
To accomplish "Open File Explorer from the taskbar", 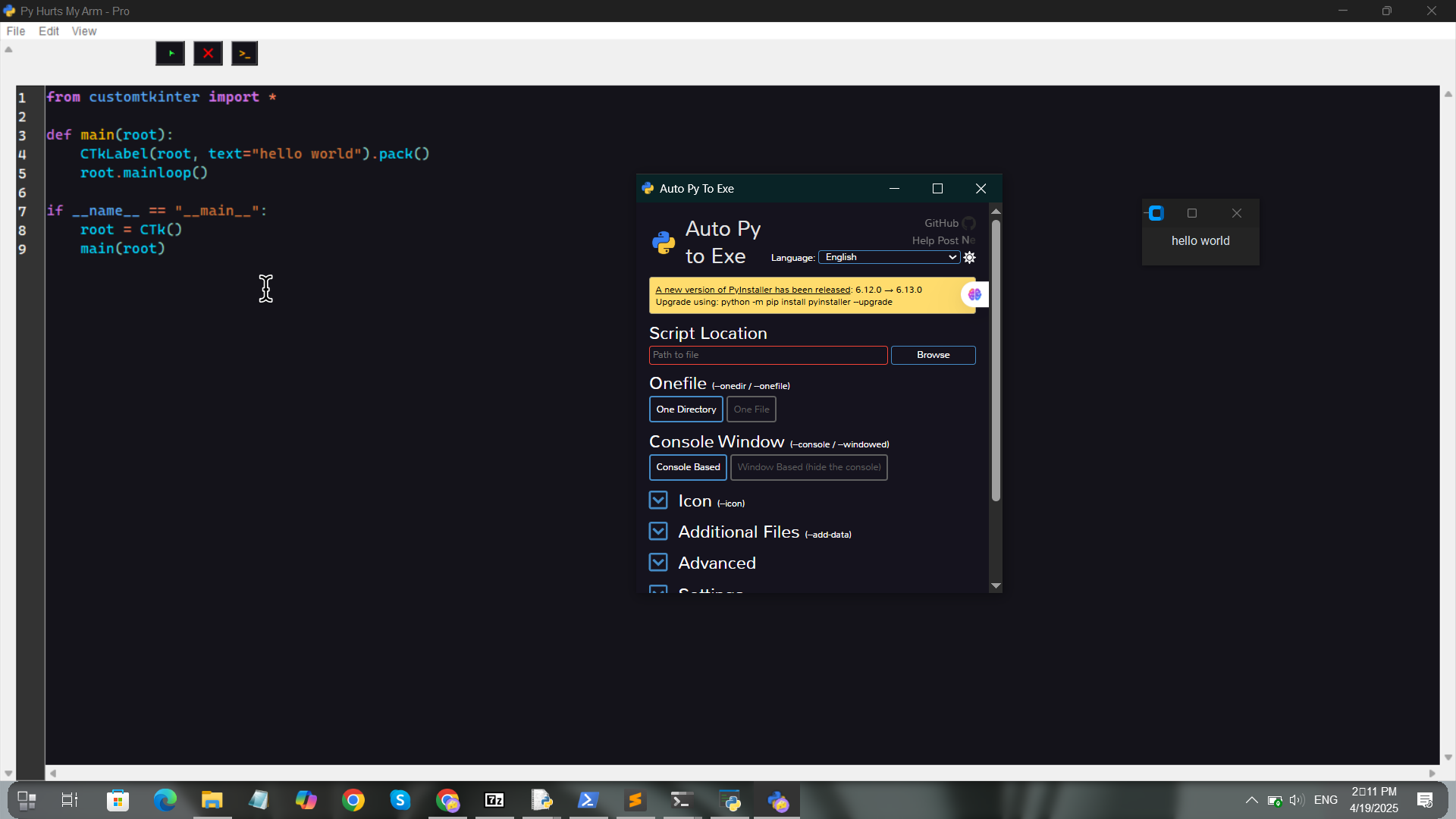I will coord(212,800).
